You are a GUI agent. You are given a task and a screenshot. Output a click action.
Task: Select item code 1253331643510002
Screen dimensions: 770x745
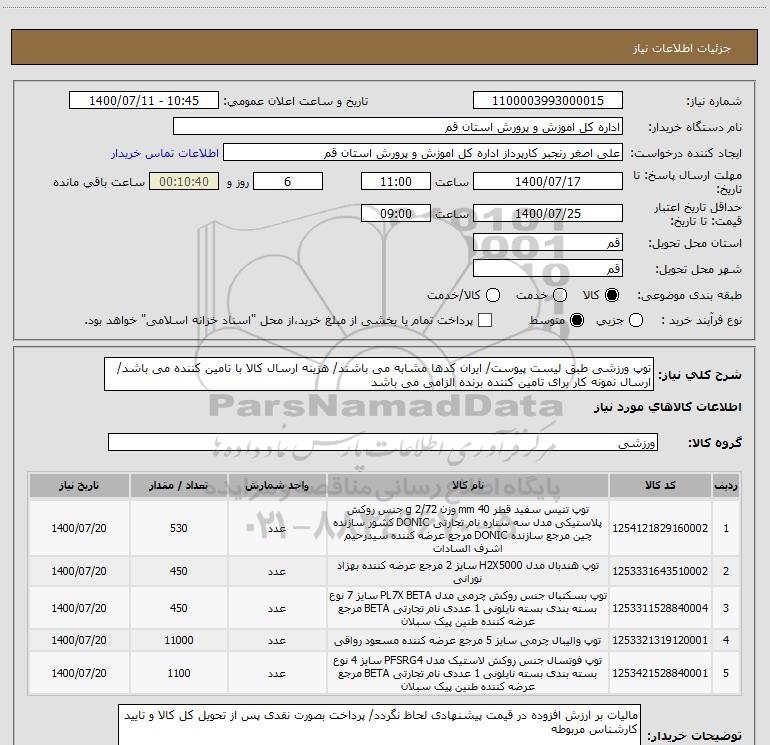[660, 571]
